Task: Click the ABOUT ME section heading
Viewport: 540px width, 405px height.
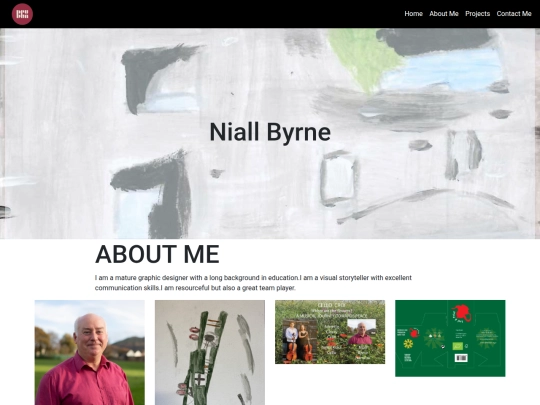Action: (x=157, y=254)
